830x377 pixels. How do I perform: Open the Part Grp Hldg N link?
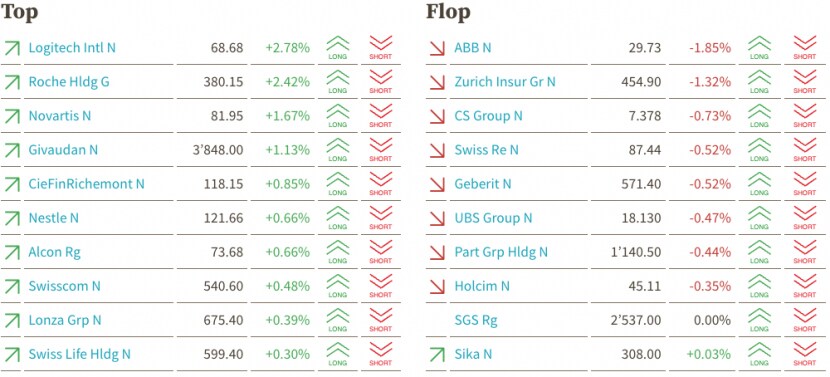point(501,252)
